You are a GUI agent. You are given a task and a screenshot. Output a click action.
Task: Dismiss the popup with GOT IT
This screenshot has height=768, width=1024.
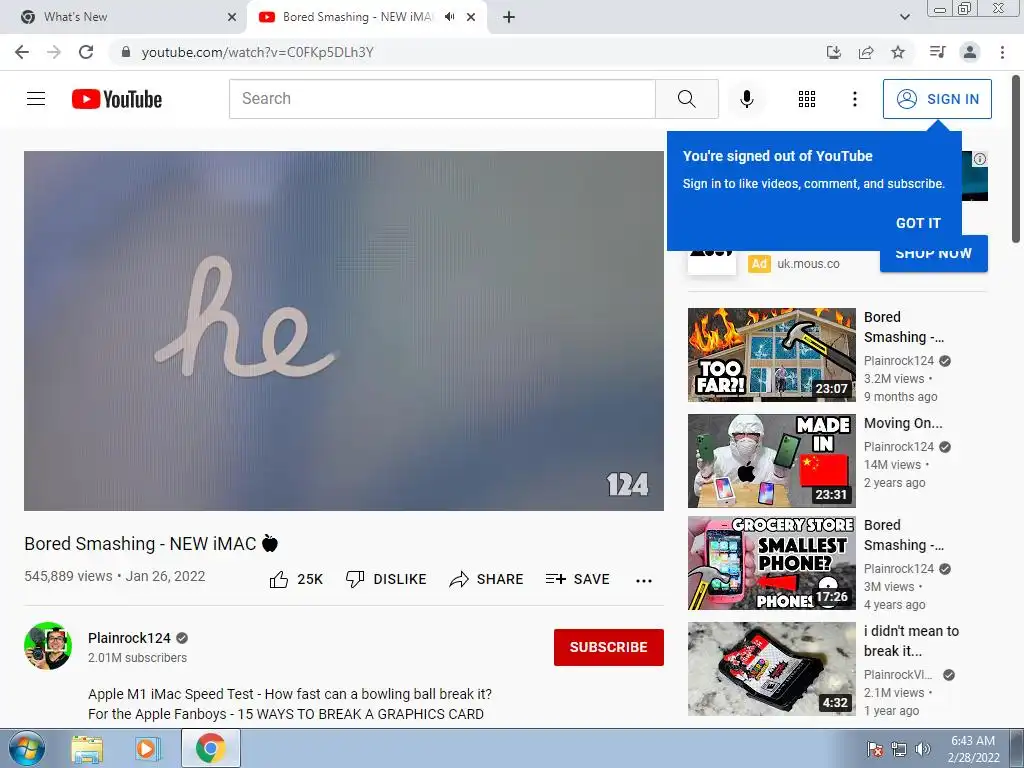point(918,223)
